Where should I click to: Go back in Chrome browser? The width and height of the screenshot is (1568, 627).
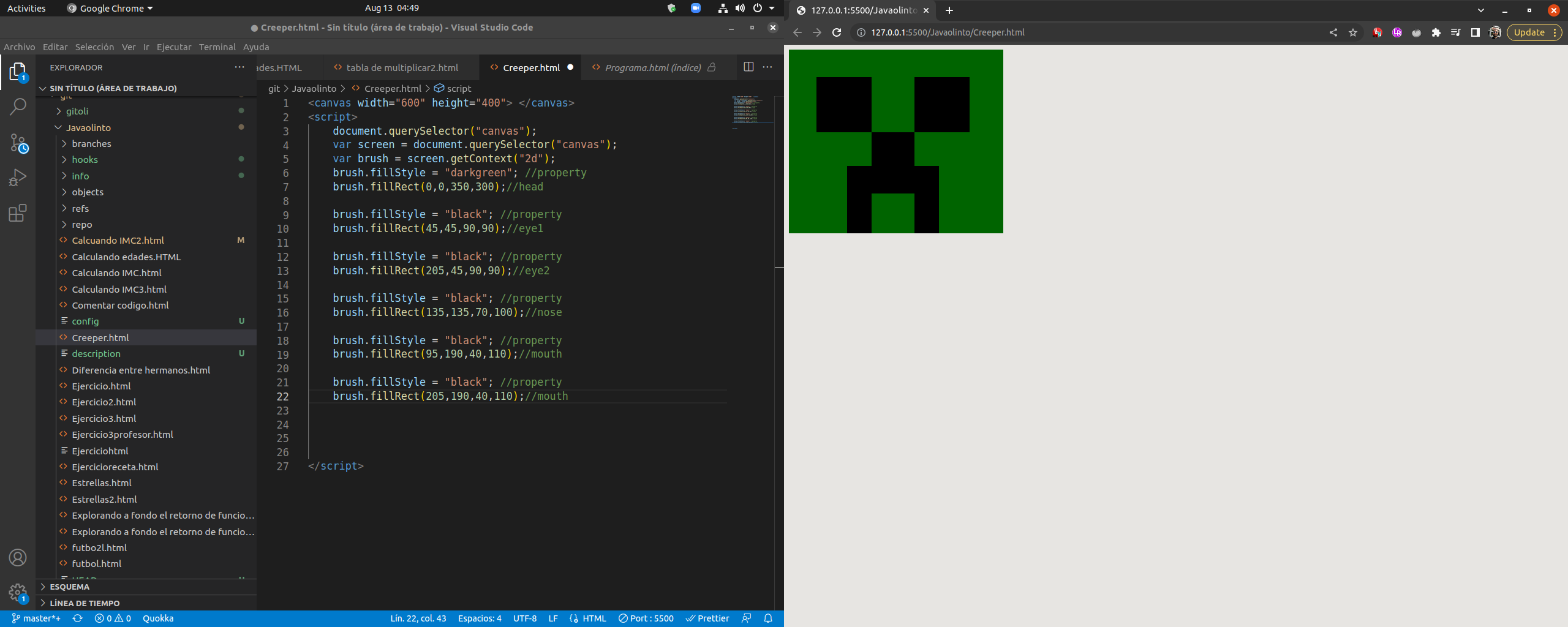[x=797, y=32]
